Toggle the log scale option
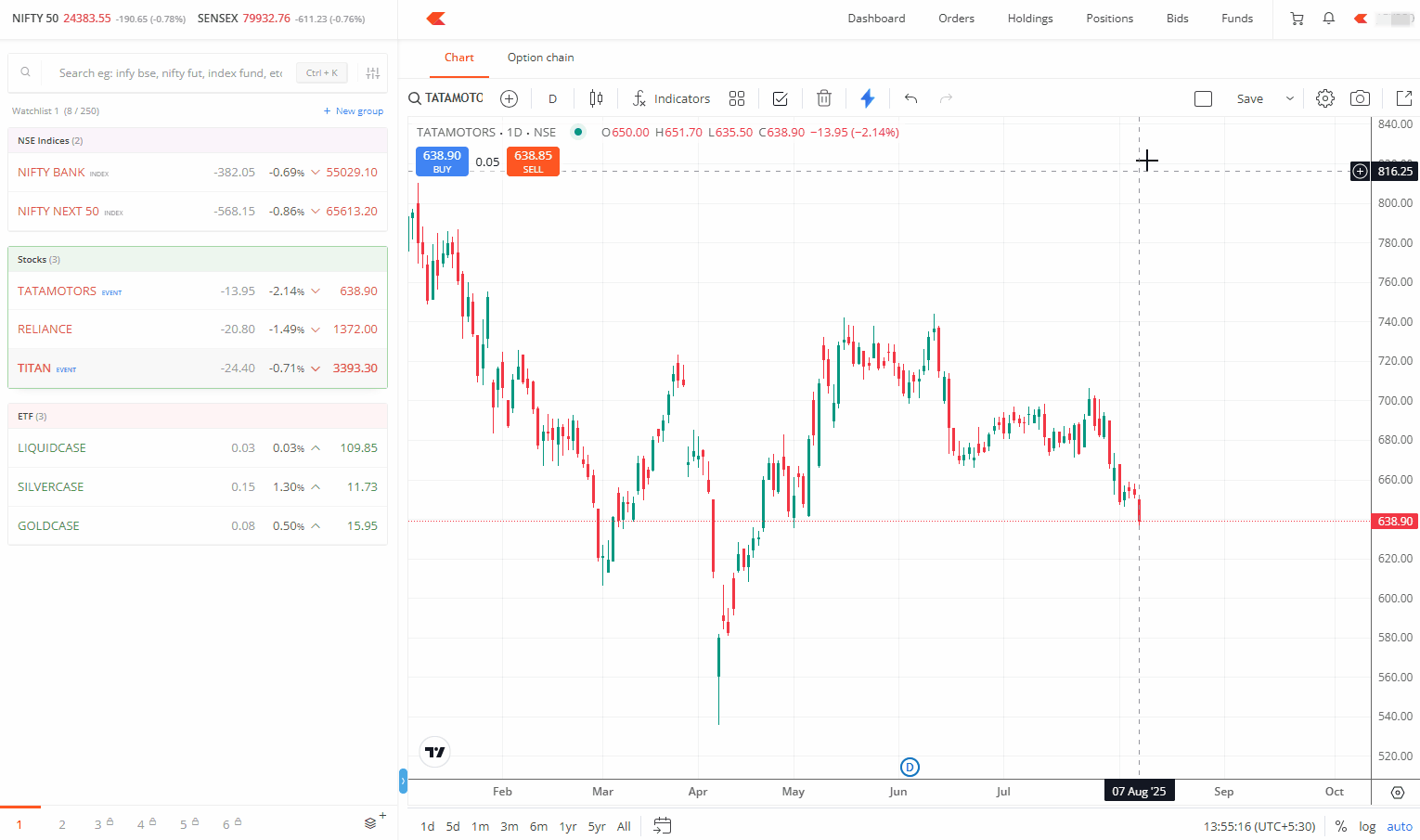Image resolution: width=1420 pixels, height=840 pixels. (x=1367, y=826)
